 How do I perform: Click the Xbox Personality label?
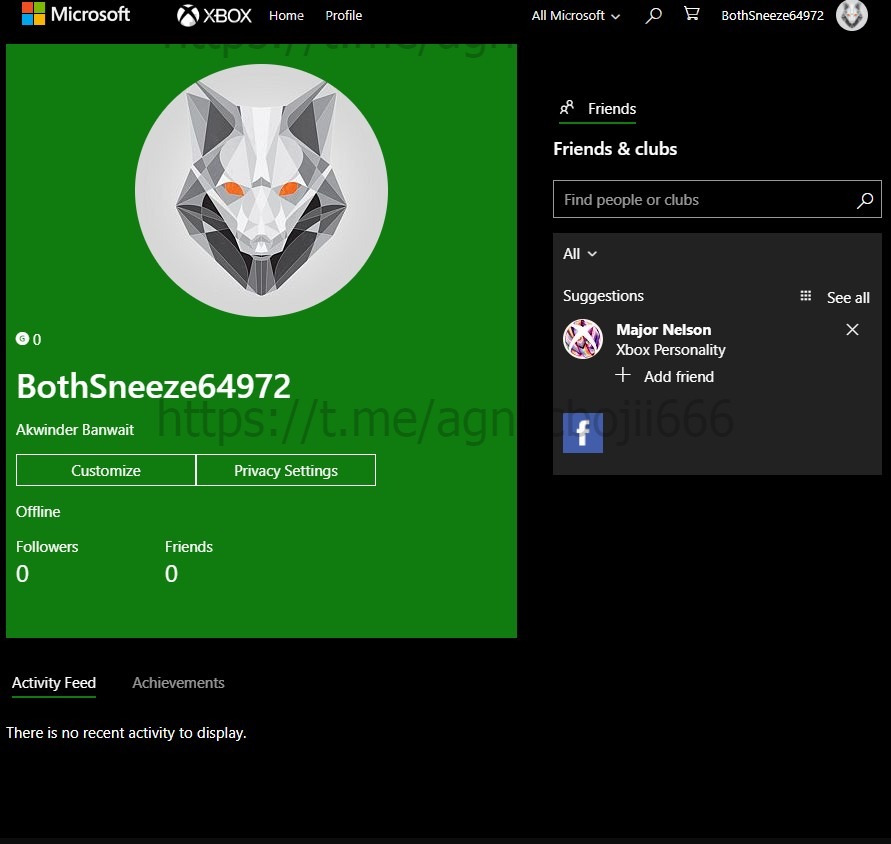coord(671,350)
